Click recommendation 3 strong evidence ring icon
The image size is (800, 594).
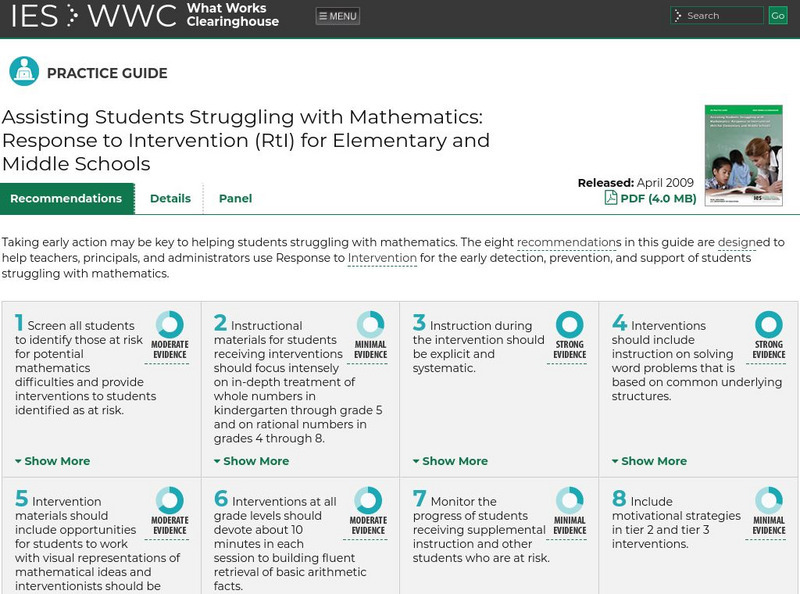pyautogui.click(x=569, y=324)
